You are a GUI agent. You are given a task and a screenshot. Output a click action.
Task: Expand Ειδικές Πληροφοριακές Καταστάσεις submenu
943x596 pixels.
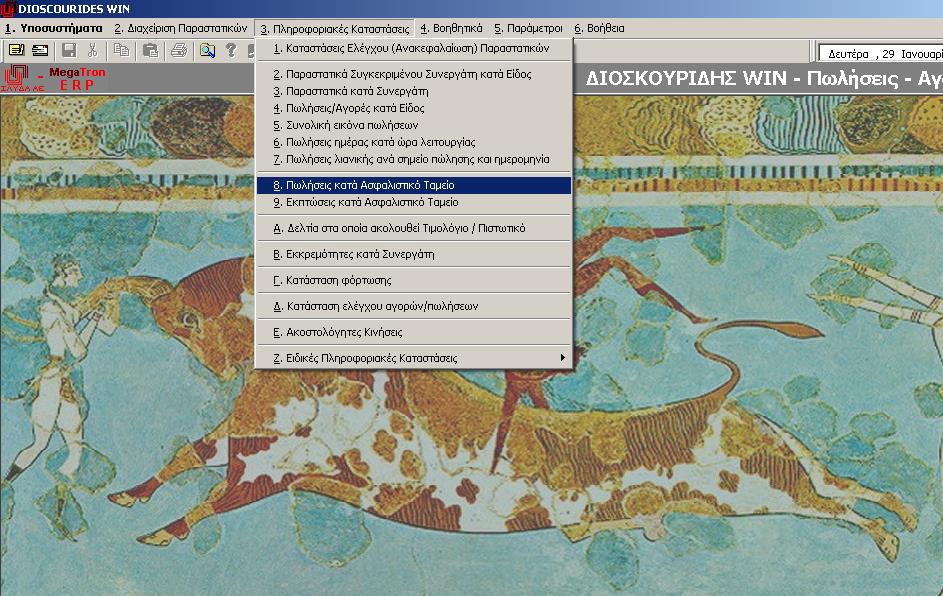pyautogui.click(x=414, y=358)
